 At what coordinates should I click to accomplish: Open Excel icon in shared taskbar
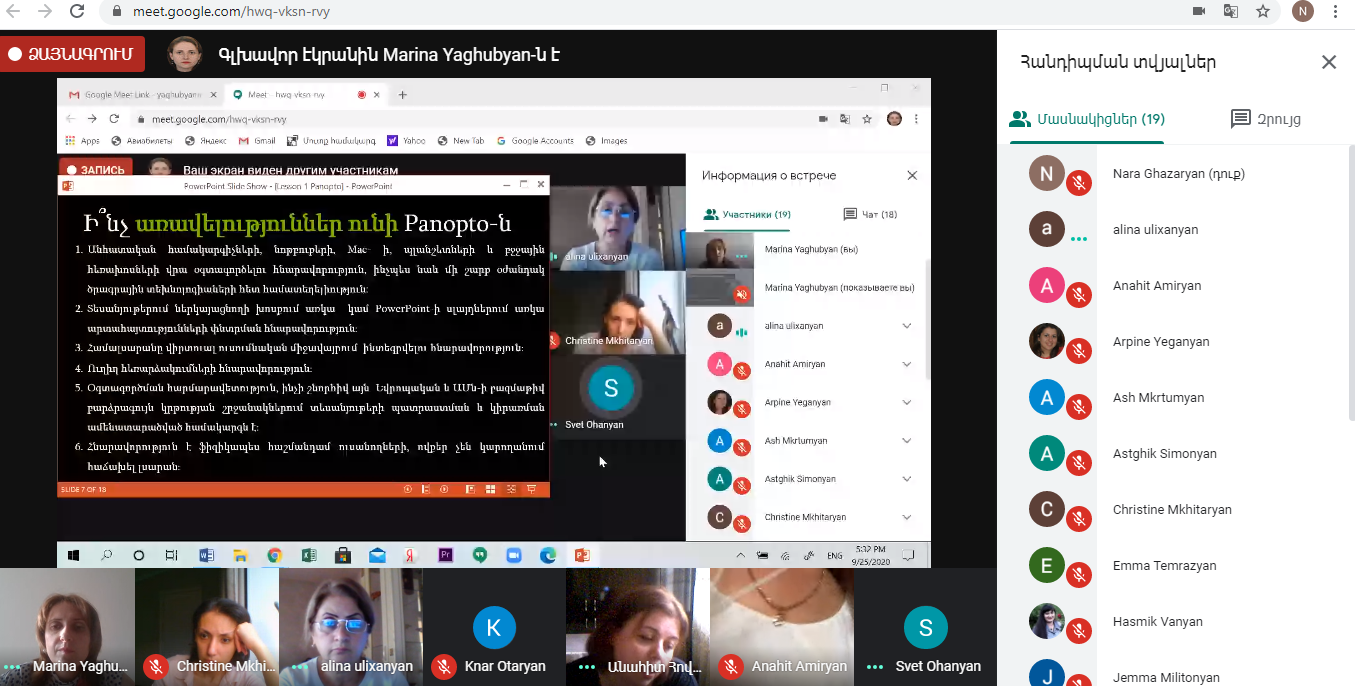tap(309, 555)
